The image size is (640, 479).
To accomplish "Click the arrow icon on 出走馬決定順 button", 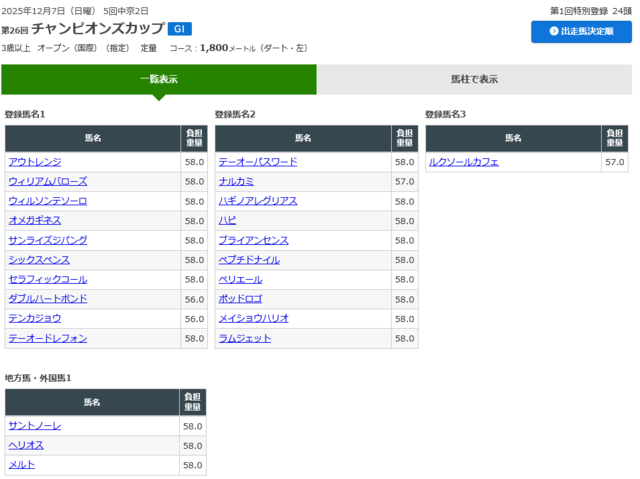I will tap(554, 32).
